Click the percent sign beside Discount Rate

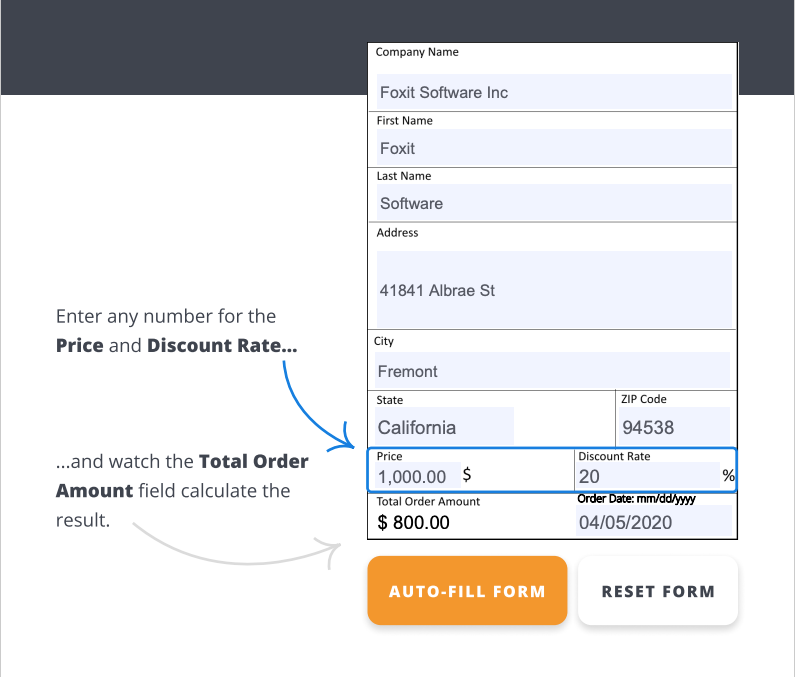click(728, 476)
